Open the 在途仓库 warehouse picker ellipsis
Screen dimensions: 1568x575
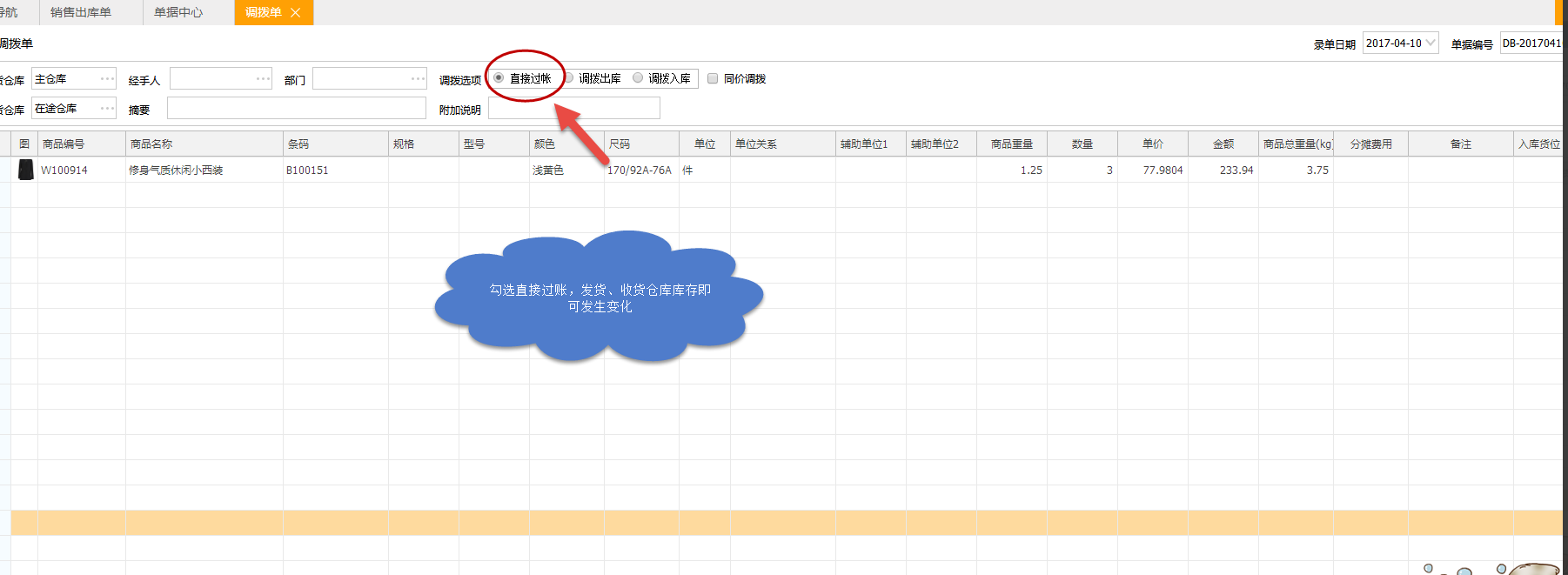point(107,109)
